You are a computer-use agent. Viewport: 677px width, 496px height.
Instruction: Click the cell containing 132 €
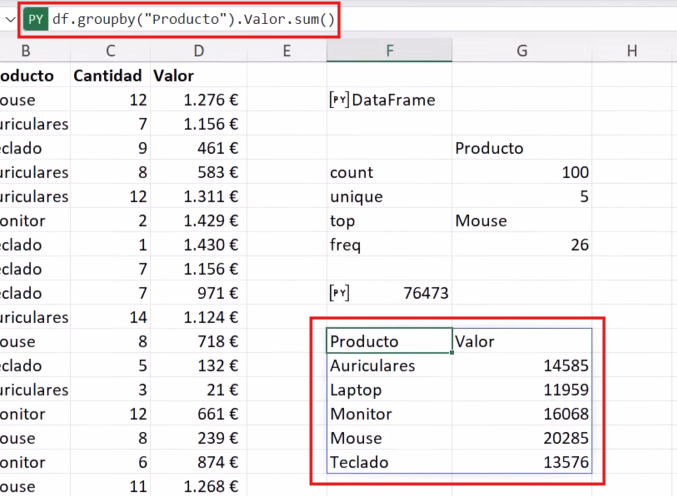199,366
